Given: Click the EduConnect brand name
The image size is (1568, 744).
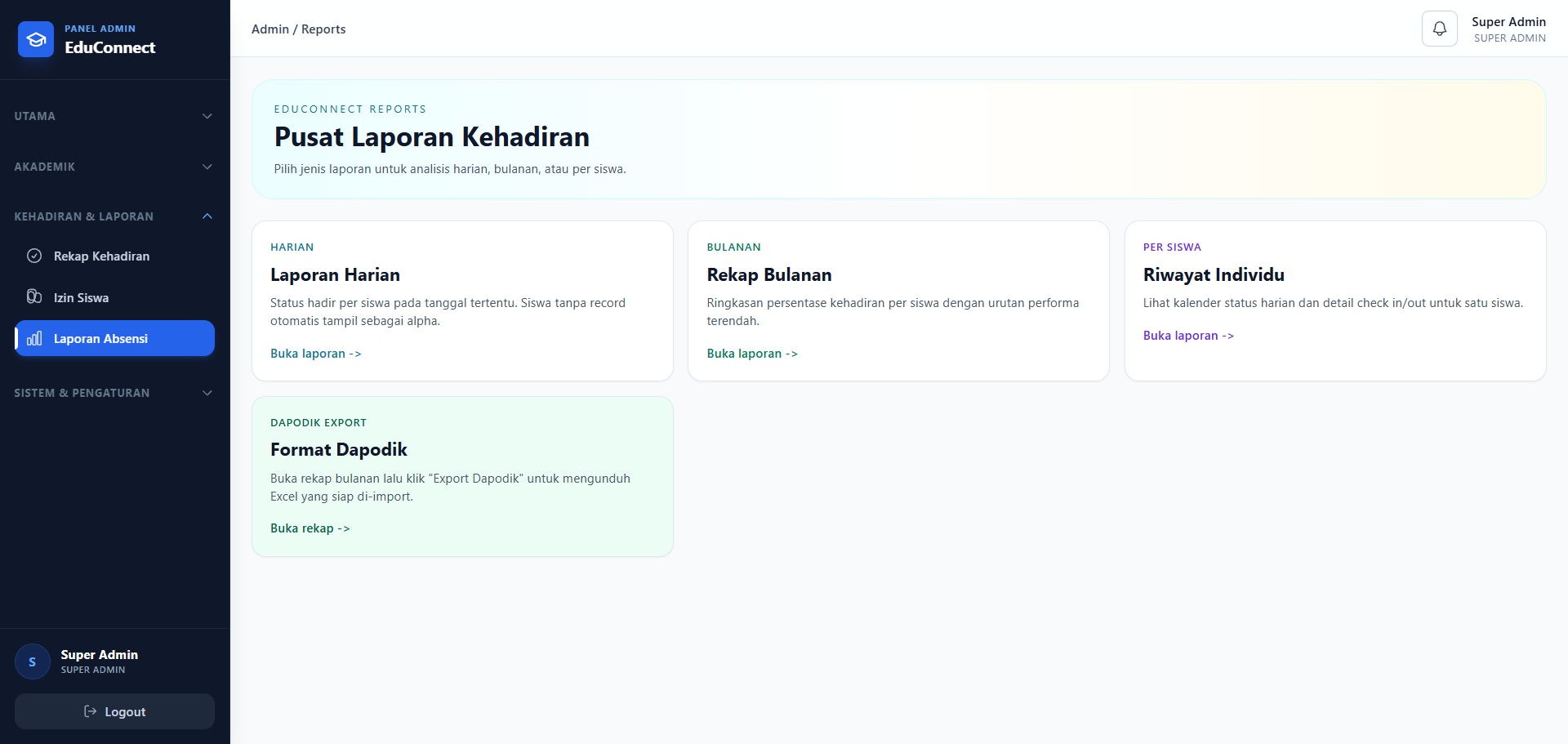Looking at the screenshot, I should [x=110, y=47].
